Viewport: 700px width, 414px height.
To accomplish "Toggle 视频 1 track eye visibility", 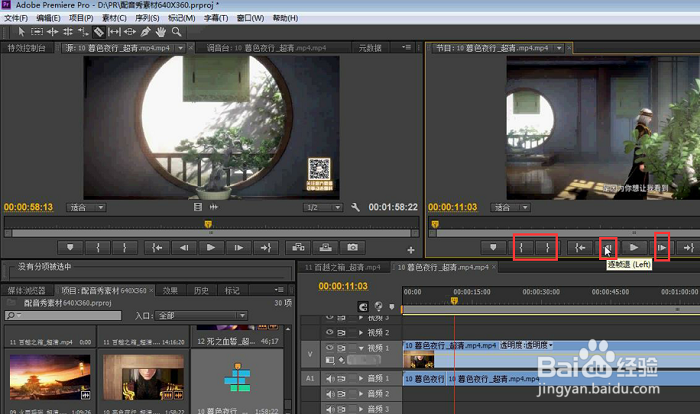I will coord(329,347).
